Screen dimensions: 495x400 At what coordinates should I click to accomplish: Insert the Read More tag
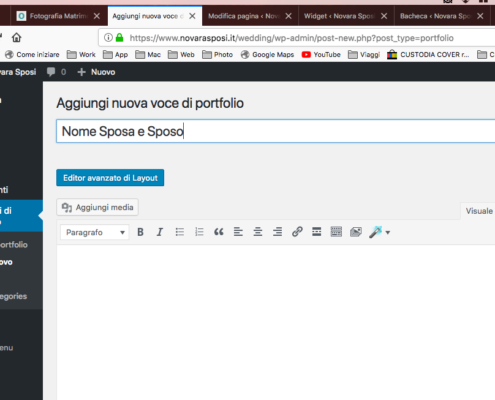tap(316, 232)
